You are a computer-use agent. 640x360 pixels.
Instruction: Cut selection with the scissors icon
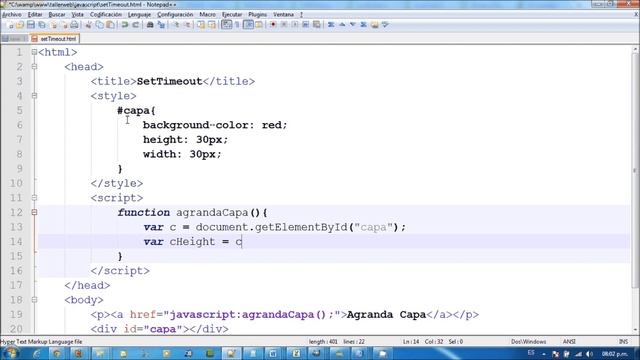coord(88,25)
